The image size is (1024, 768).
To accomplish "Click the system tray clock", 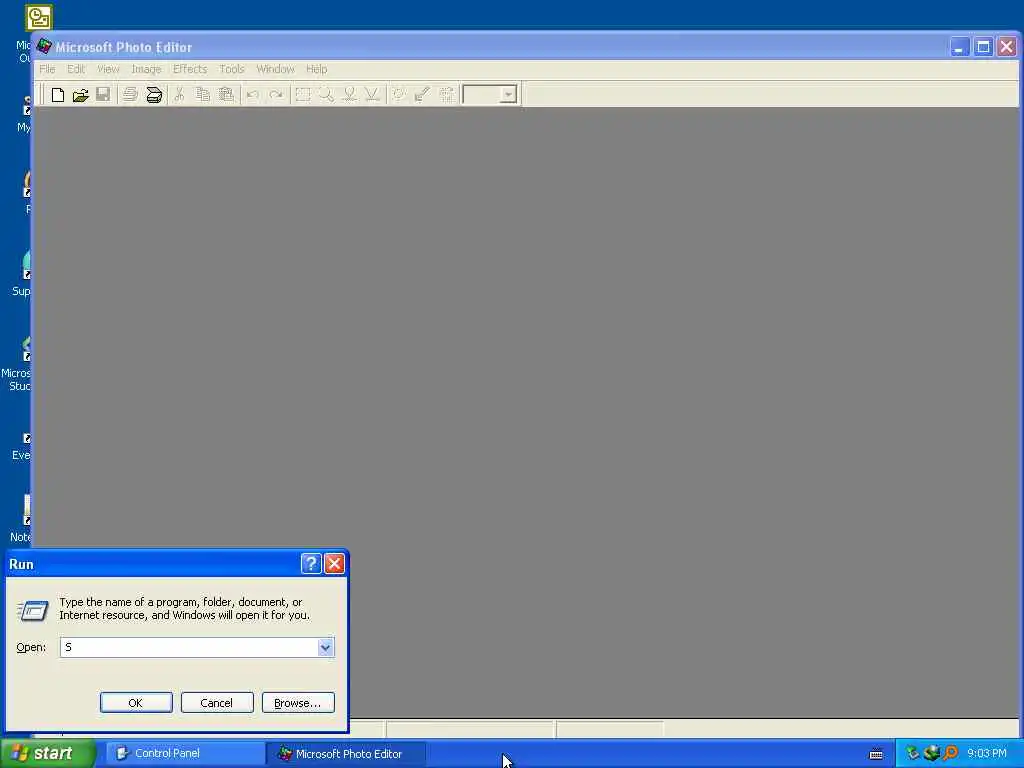I will pyautogui.click(x=987, y=754).
